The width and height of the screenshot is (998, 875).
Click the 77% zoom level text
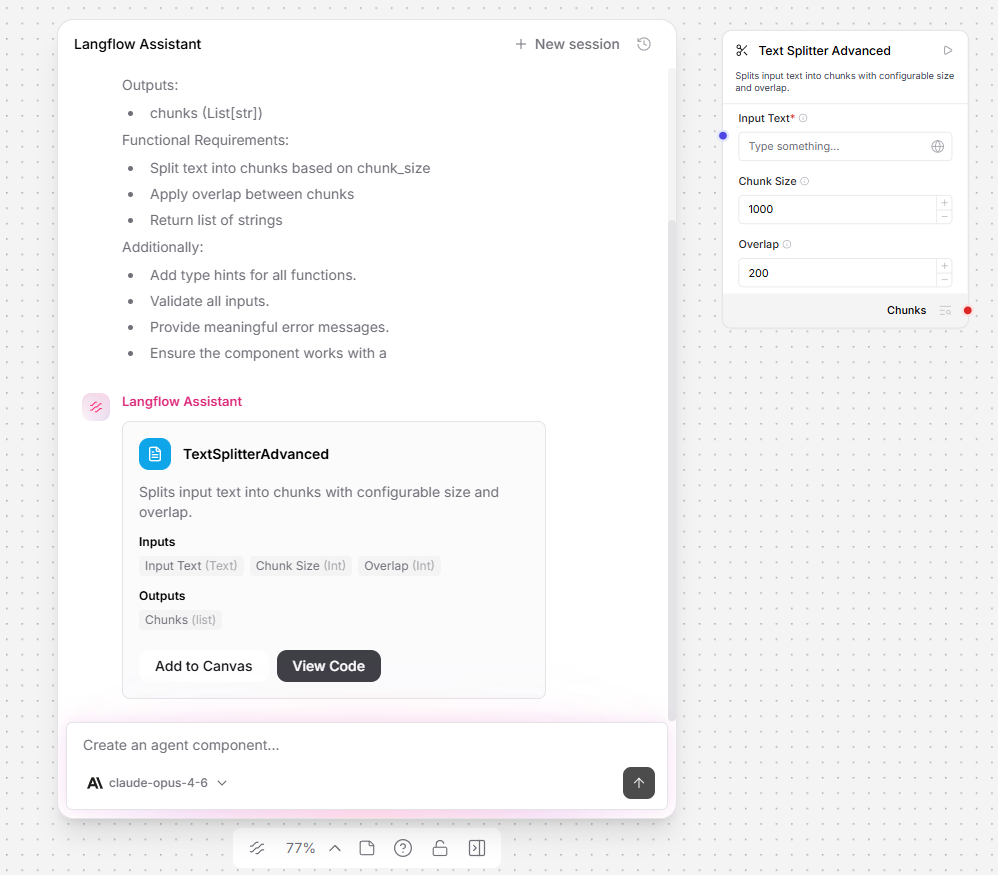click(x=300, y=848)
